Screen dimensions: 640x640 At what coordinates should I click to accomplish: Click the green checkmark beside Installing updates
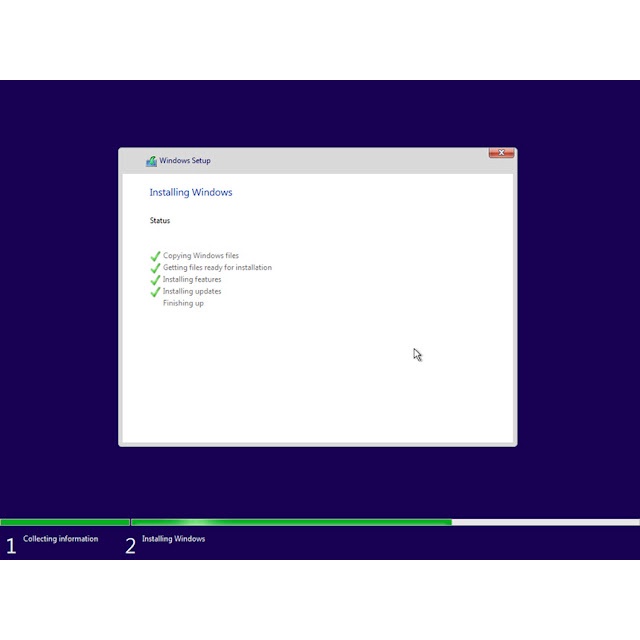pyautogui.click(x=155, y=292)
